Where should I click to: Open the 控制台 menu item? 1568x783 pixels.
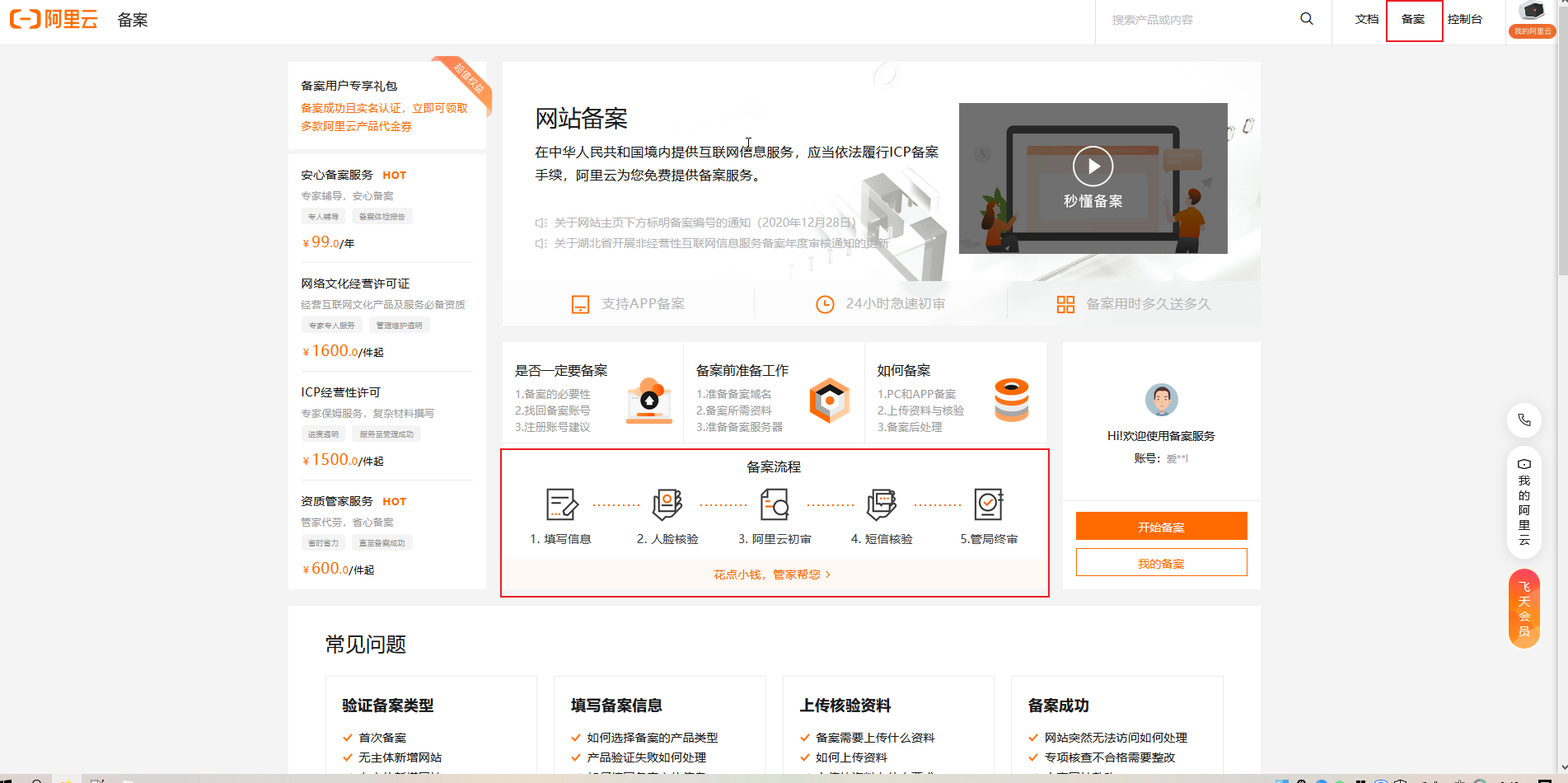click(1465, 19)
